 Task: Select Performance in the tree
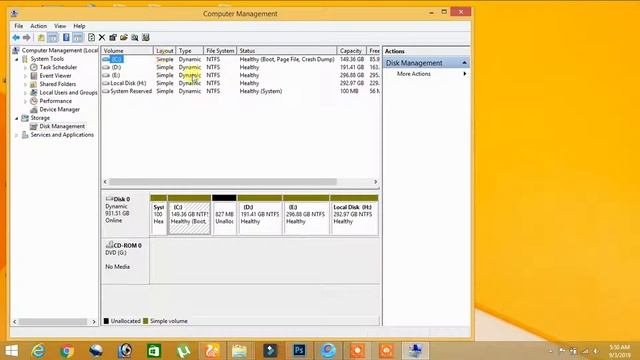click(x=56, y=101)
